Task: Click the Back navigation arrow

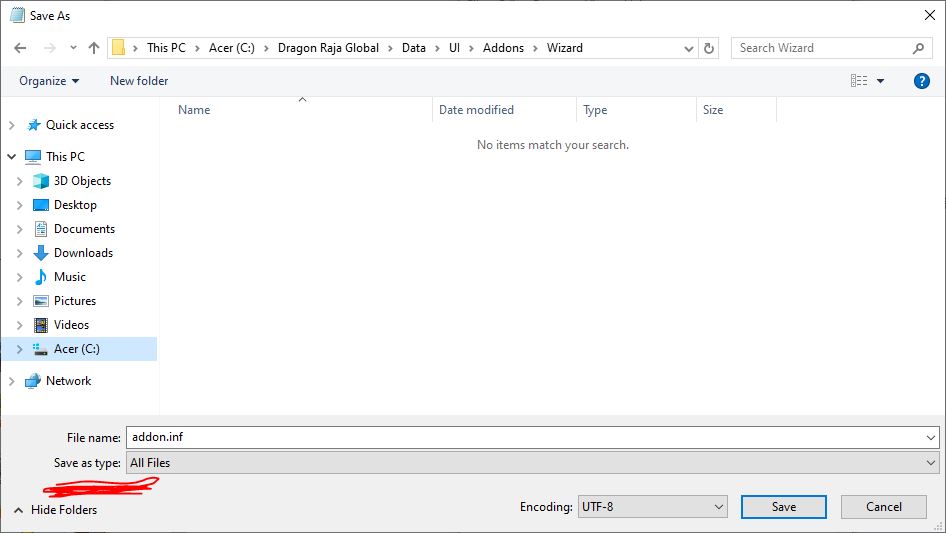Action: [20, 48]
